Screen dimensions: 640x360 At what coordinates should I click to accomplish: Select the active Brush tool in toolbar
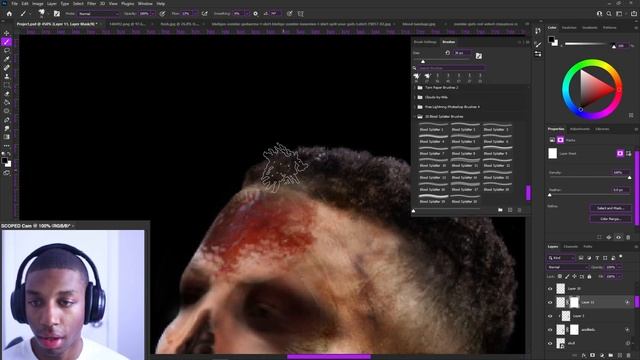click(x=7, y=42)
